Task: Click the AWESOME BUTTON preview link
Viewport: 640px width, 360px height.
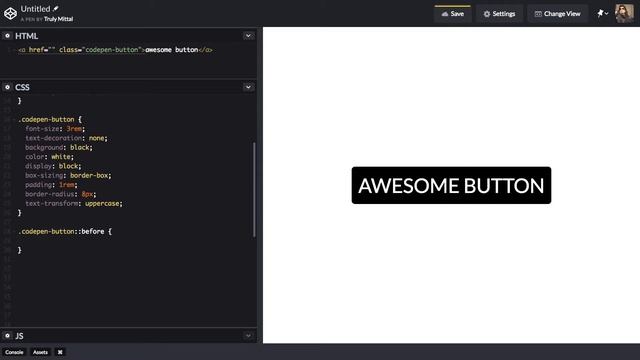Action: [x=451, y=185]
